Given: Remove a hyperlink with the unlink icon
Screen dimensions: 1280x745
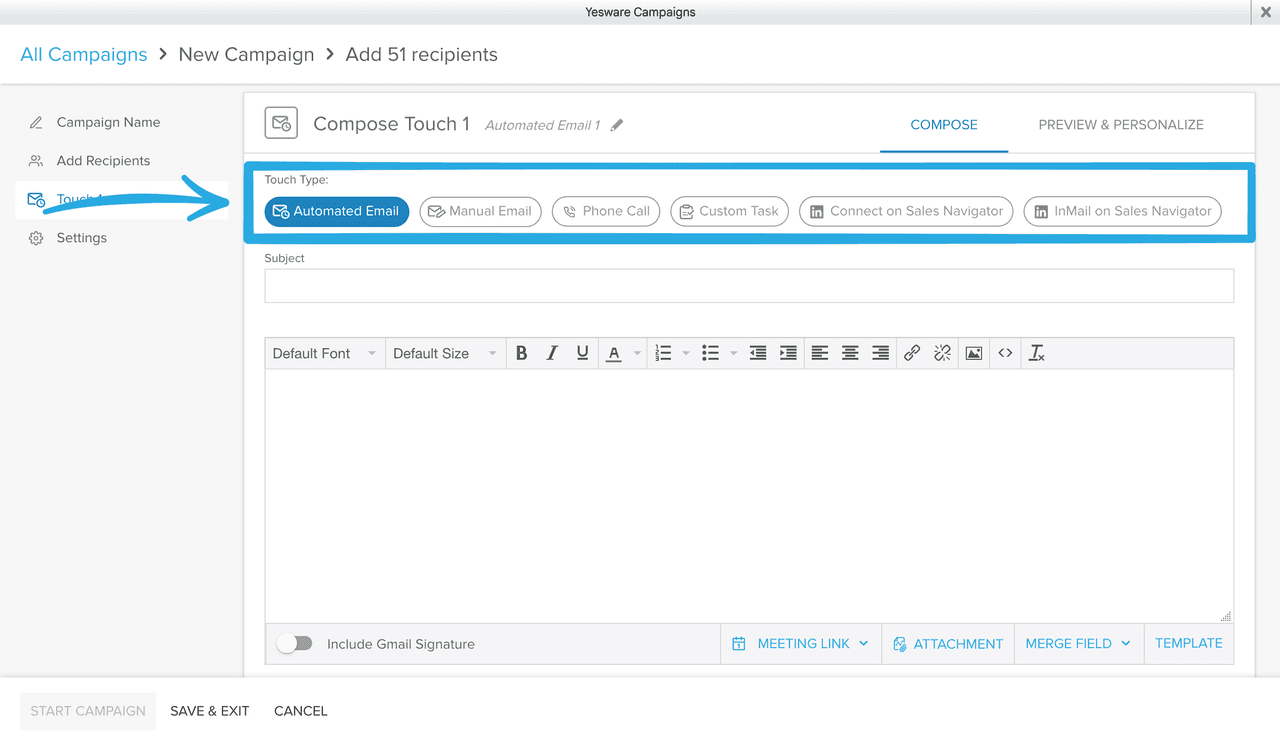Looking at the screenshot, I should click(941, 352).
